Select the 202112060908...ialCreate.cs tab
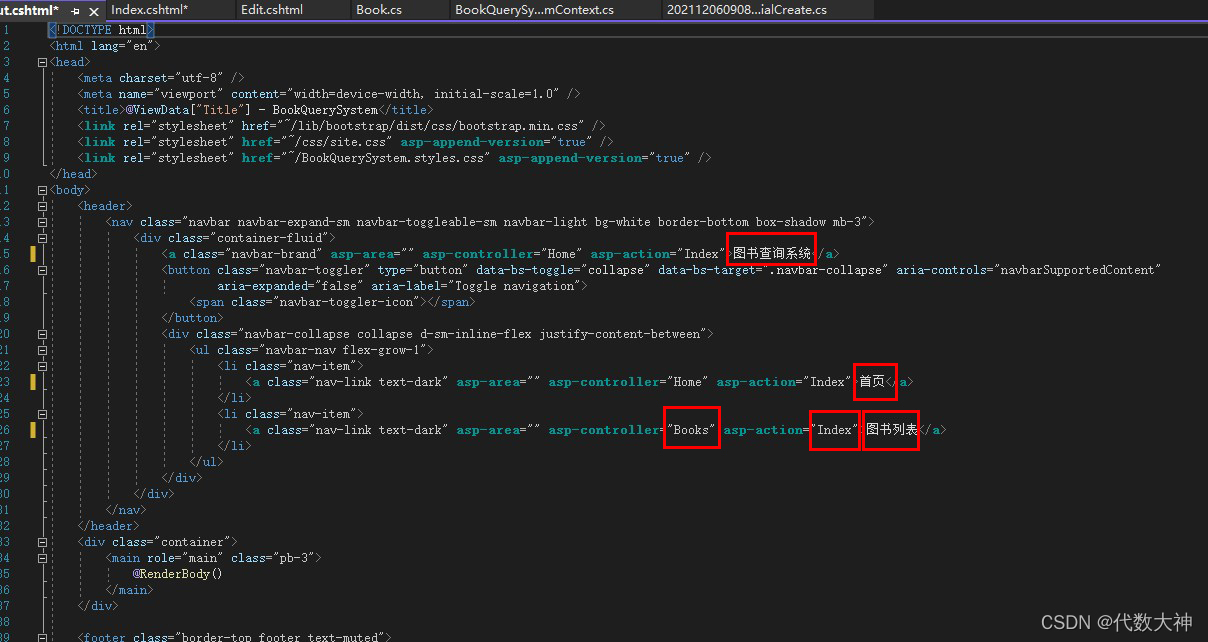The width and height of the screenshot is (1208, 642). 745,9
